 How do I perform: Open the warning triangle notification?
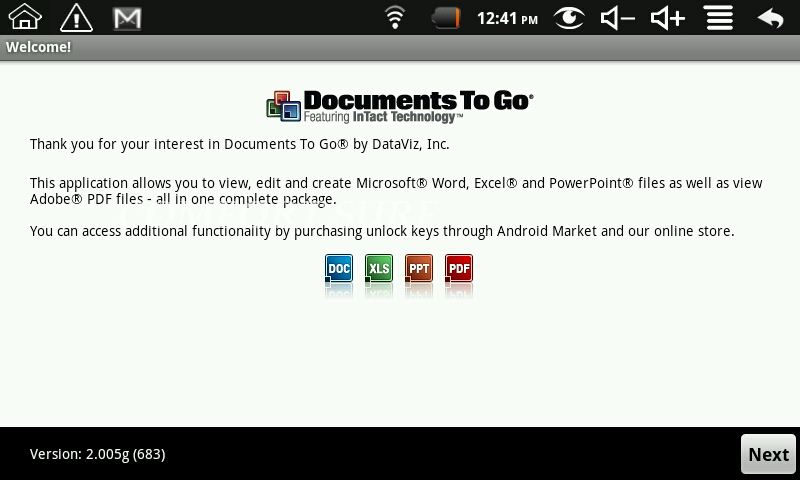[76, 17]
